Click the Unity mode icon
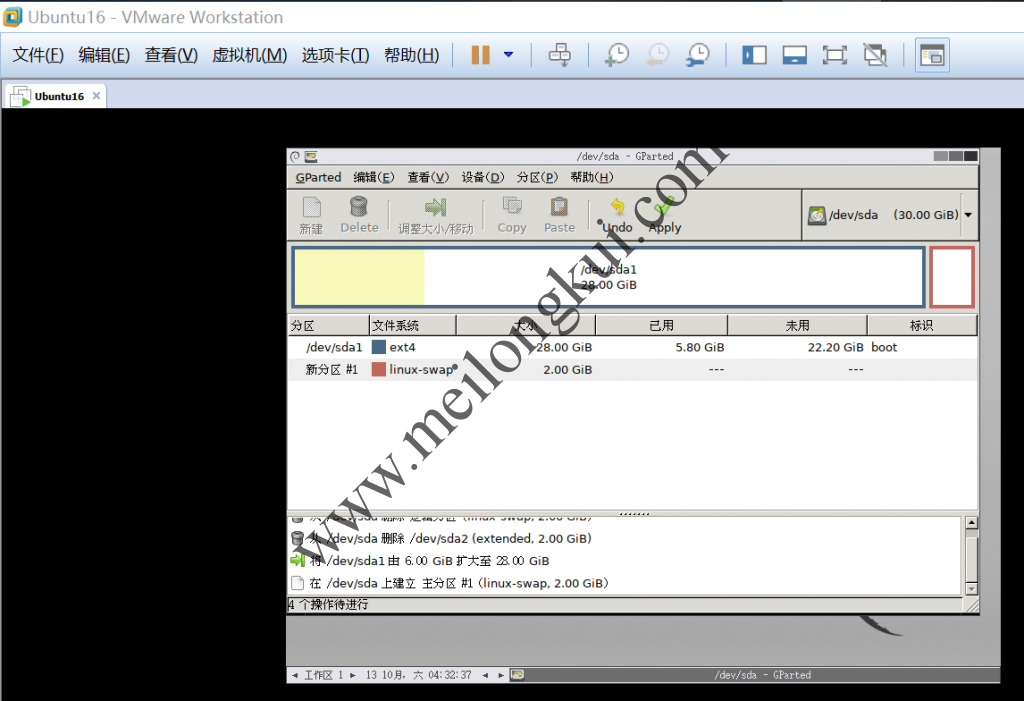Screen dimensions: 1024x701 (875, 55)
